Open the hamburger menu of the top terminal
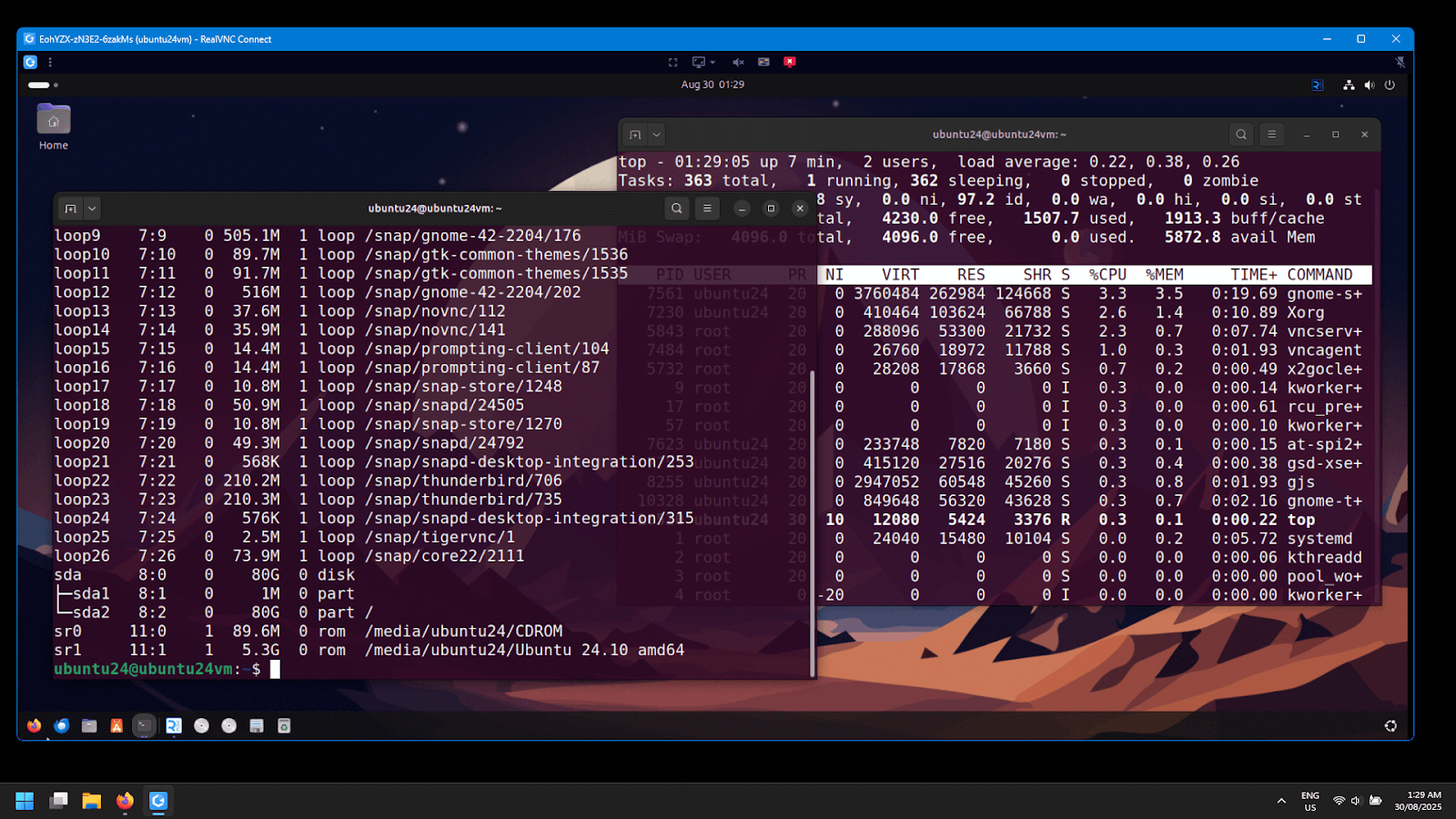The width and height of the screenshot is (1456, 819). pos(1271,135)
